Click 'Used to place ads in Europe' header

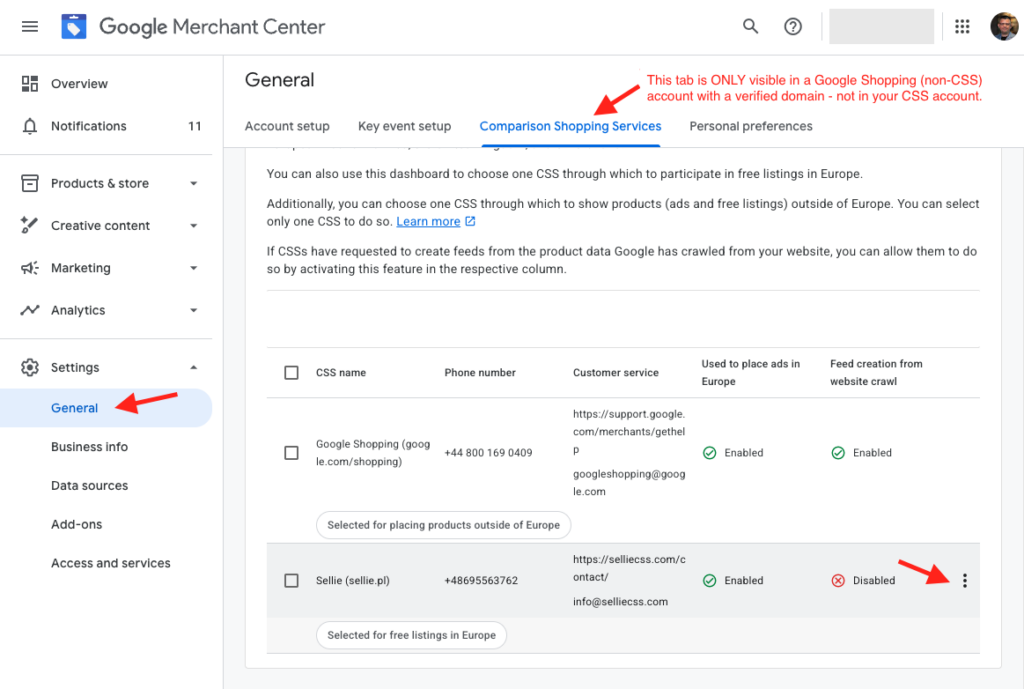pyautogui.click(x=750, y=372)
